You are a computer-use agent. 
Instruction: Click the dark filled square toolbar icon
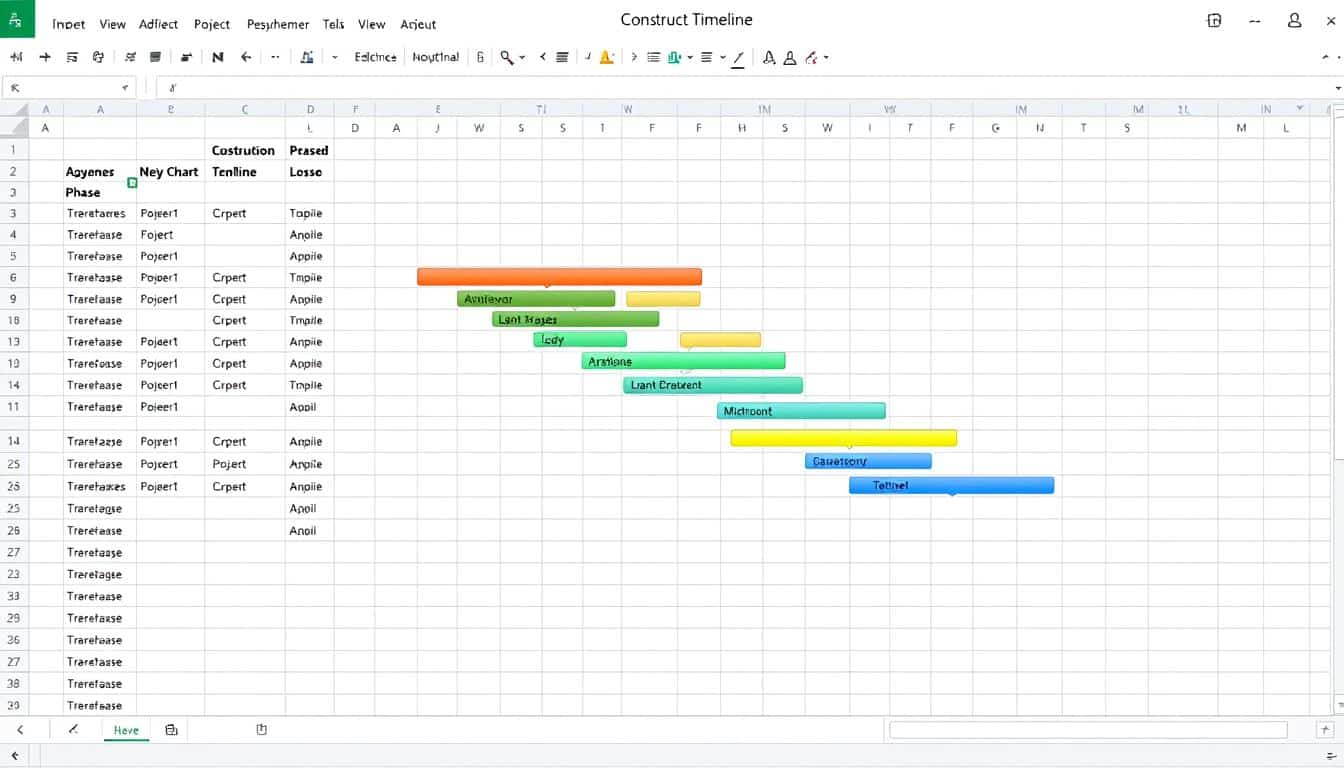pyautogui.click(x=155, y=58)
